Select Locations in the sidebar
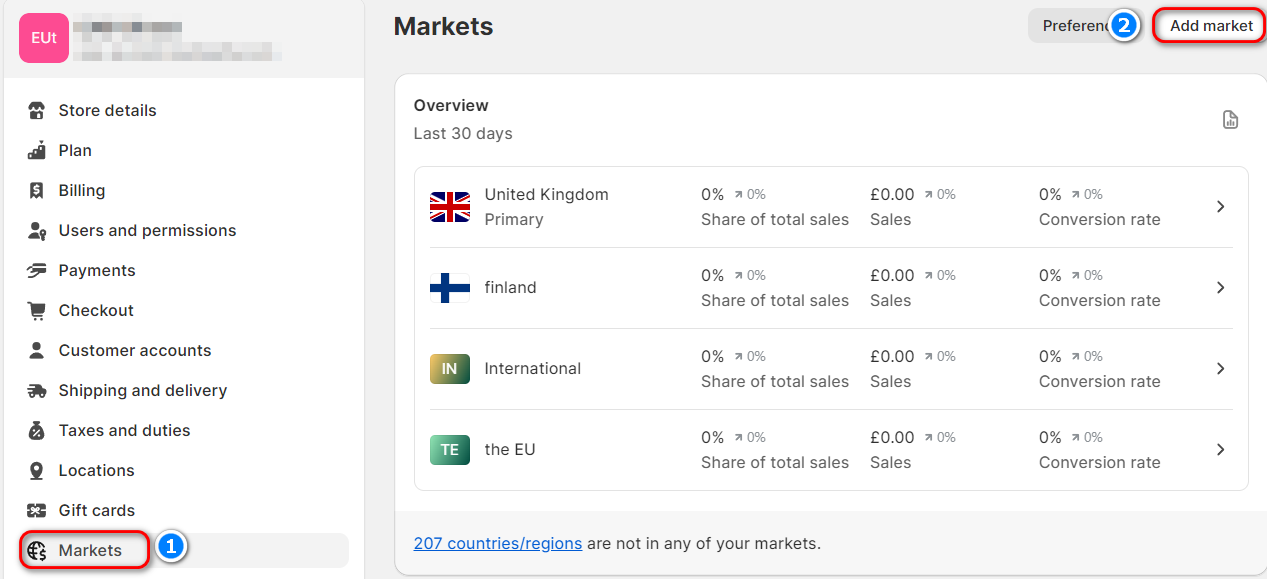This screenshot has width=1267, height=579. point(96,470)
